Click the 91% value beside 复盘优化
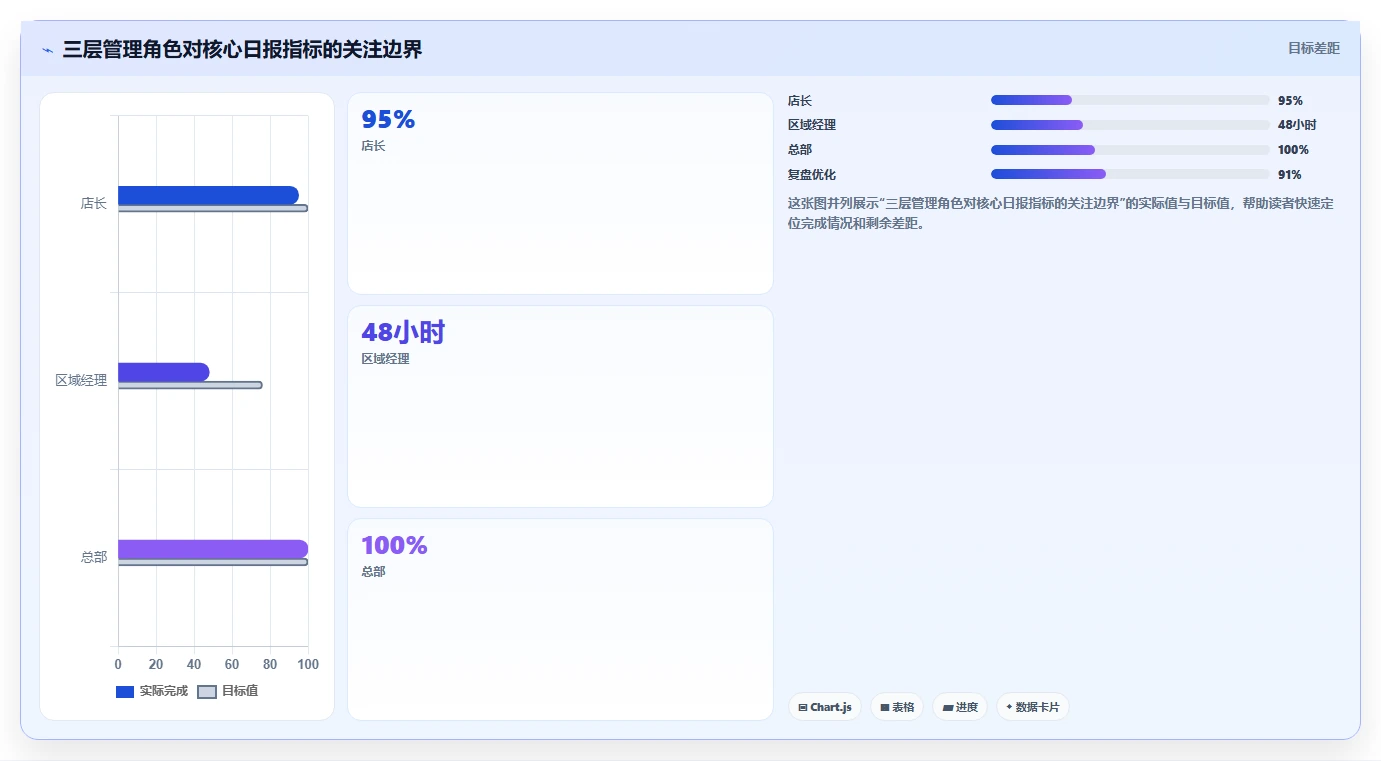This screenshot has width=1381, height=761. pyautogui.click(x=1290, y=174)
